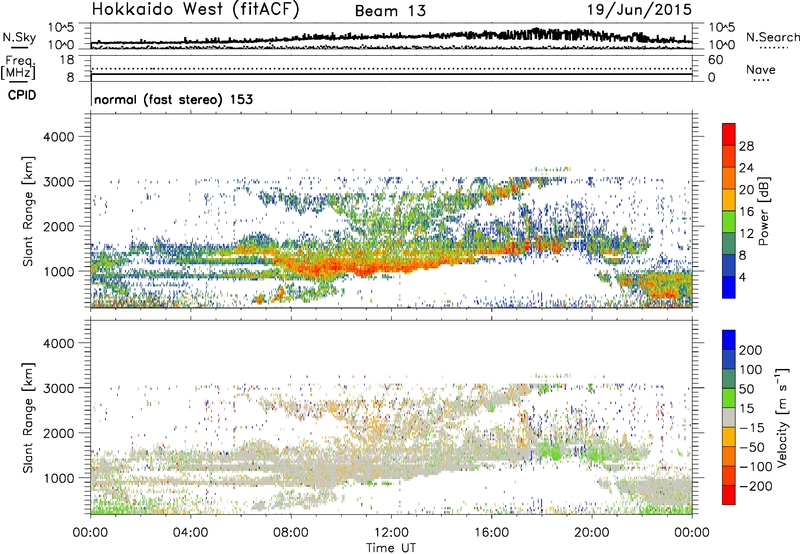This screenshot has width=800, height=554.
Task: Click the noise panel's right '10^5' axis value
Action: click(x=722, y=27)
